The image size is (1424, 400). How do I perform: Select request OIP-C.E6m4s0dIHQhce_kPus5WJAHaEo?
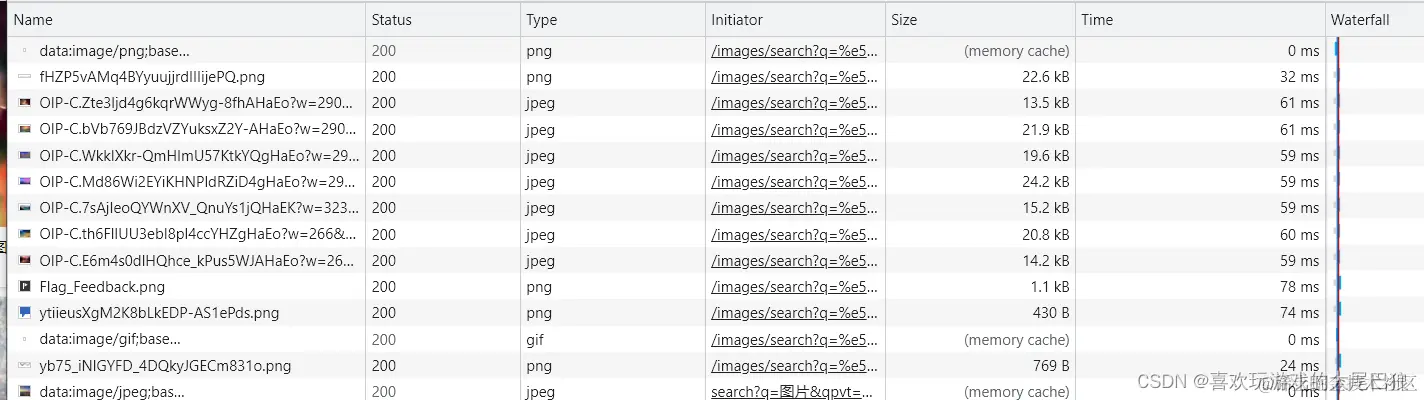coord(198,261)
